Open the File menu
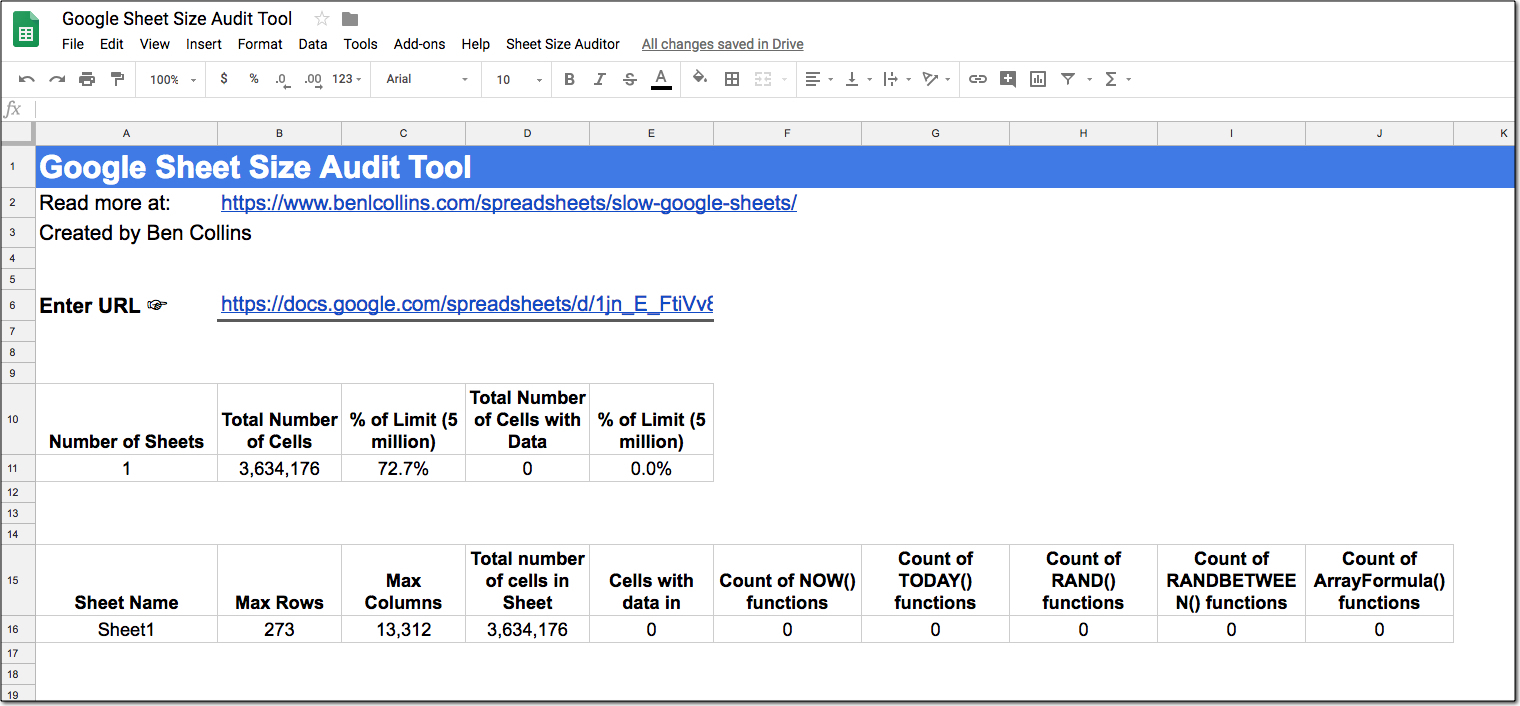The height and width of the screenshot is (706, 1520). (x=73, y=44)
